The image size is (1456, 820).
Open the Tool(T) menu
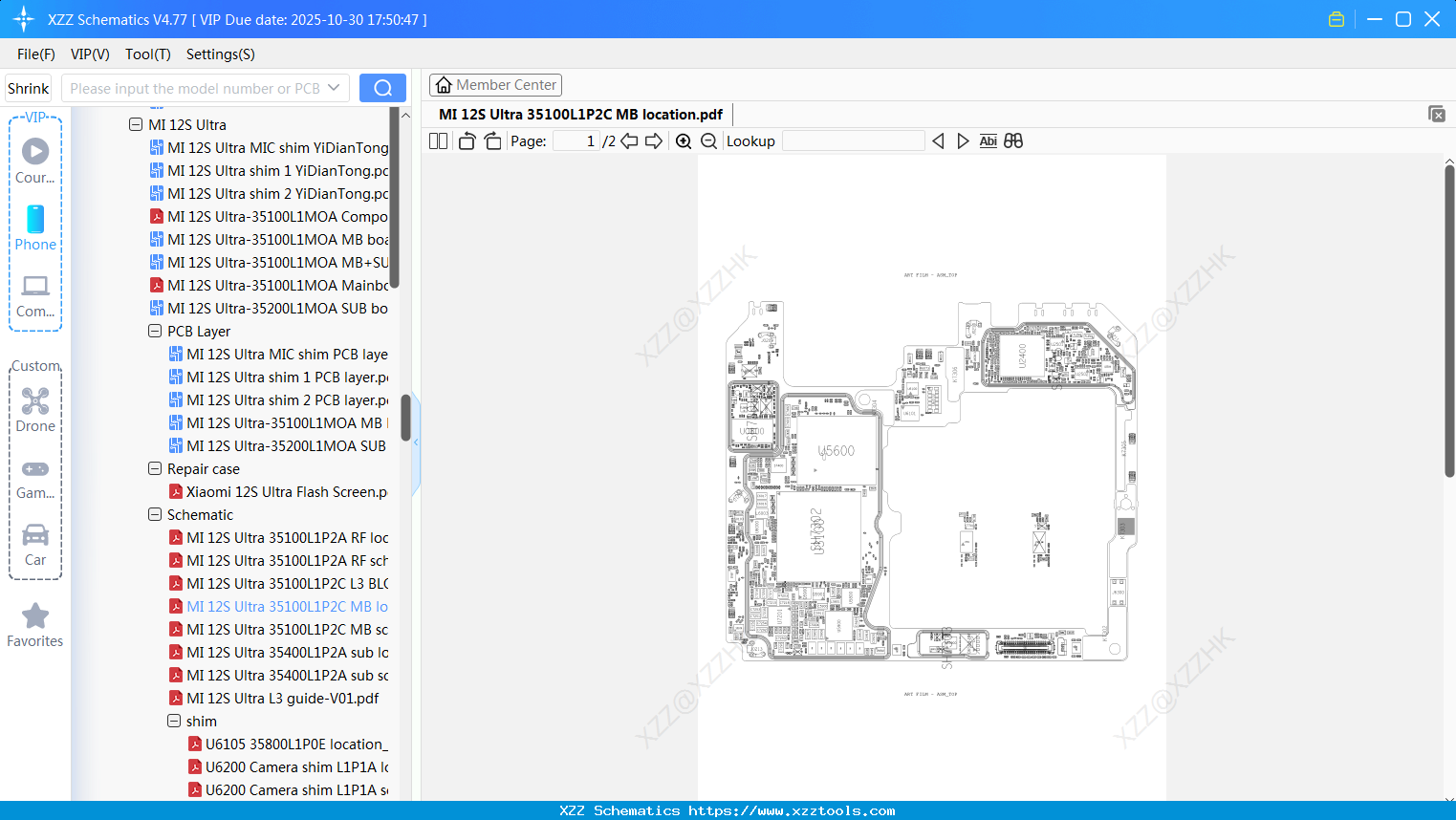pyautogui.click(x=147, y=54)
